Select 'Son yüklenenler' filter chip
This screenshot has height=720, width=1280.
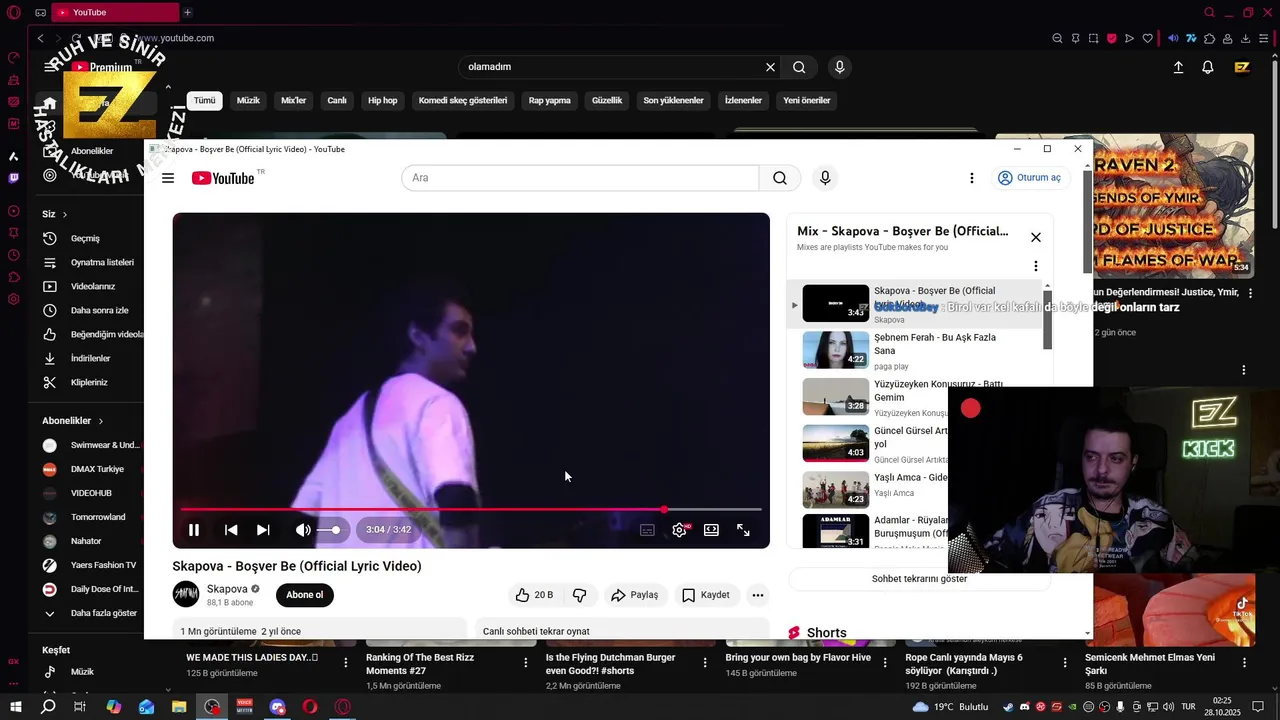point(673,100)
